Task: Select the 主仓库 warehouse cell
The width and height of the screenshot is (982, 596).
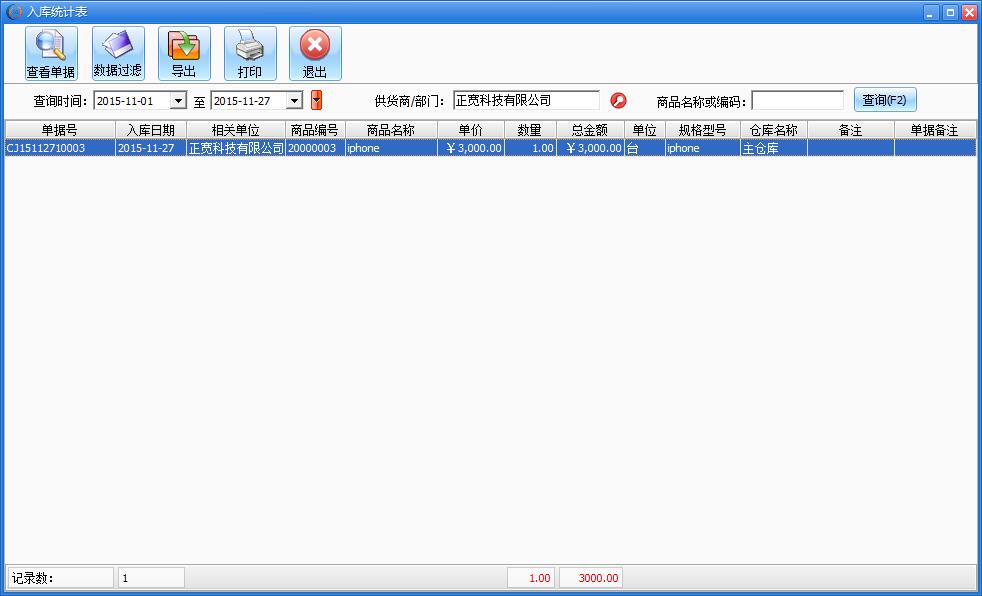Action: click(773, 148)
